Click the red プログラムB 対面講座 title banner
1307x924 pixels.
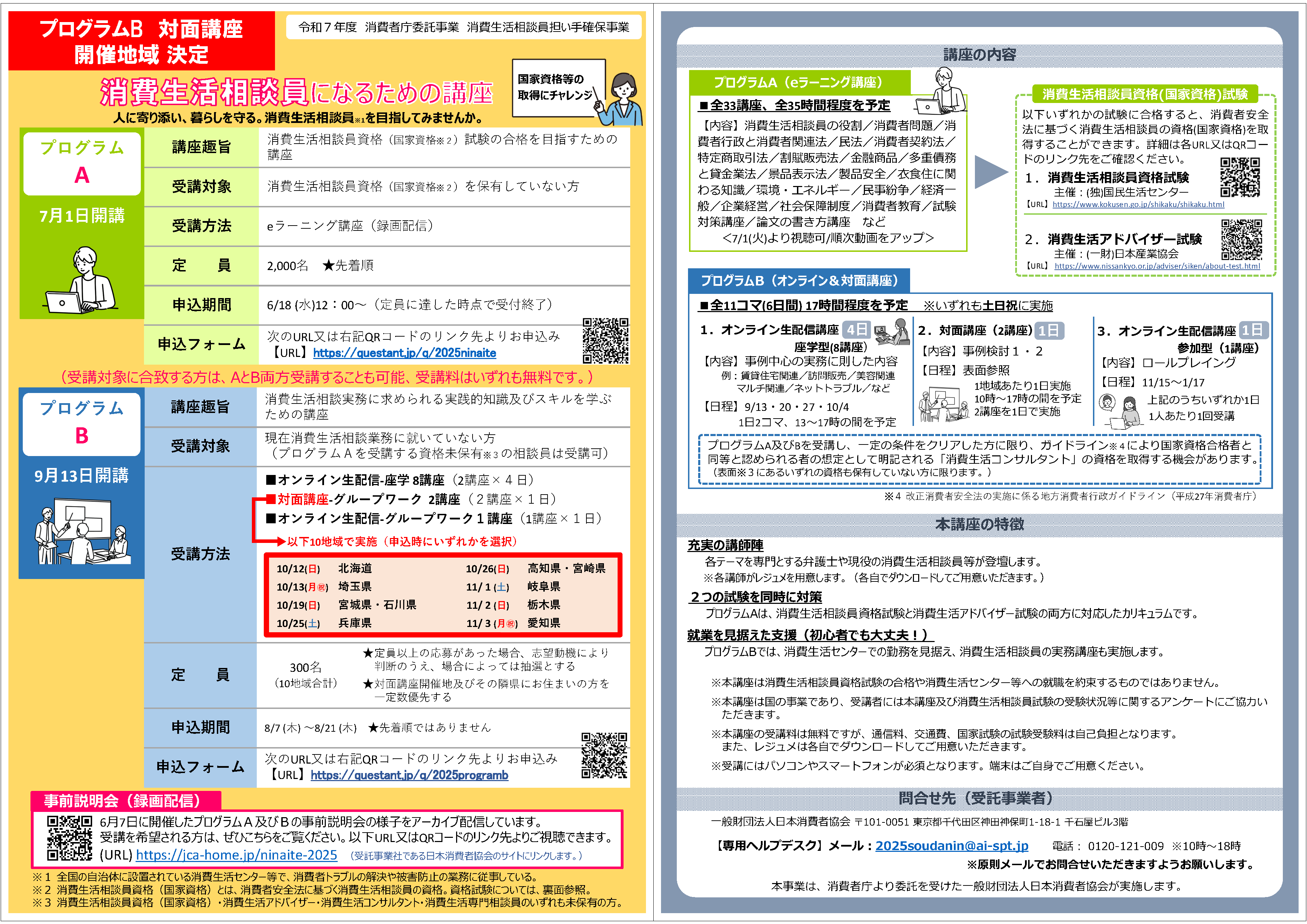pyautogui.click(x=141, y=42)
